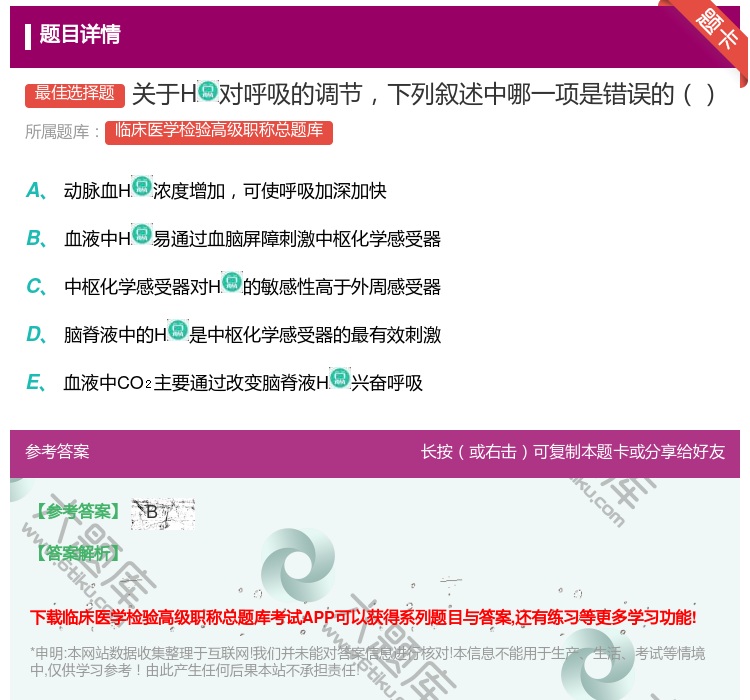Screen dimensions: 750x700
Task: Click the question text 关于H对呼吸的调节
Action: 423,94
